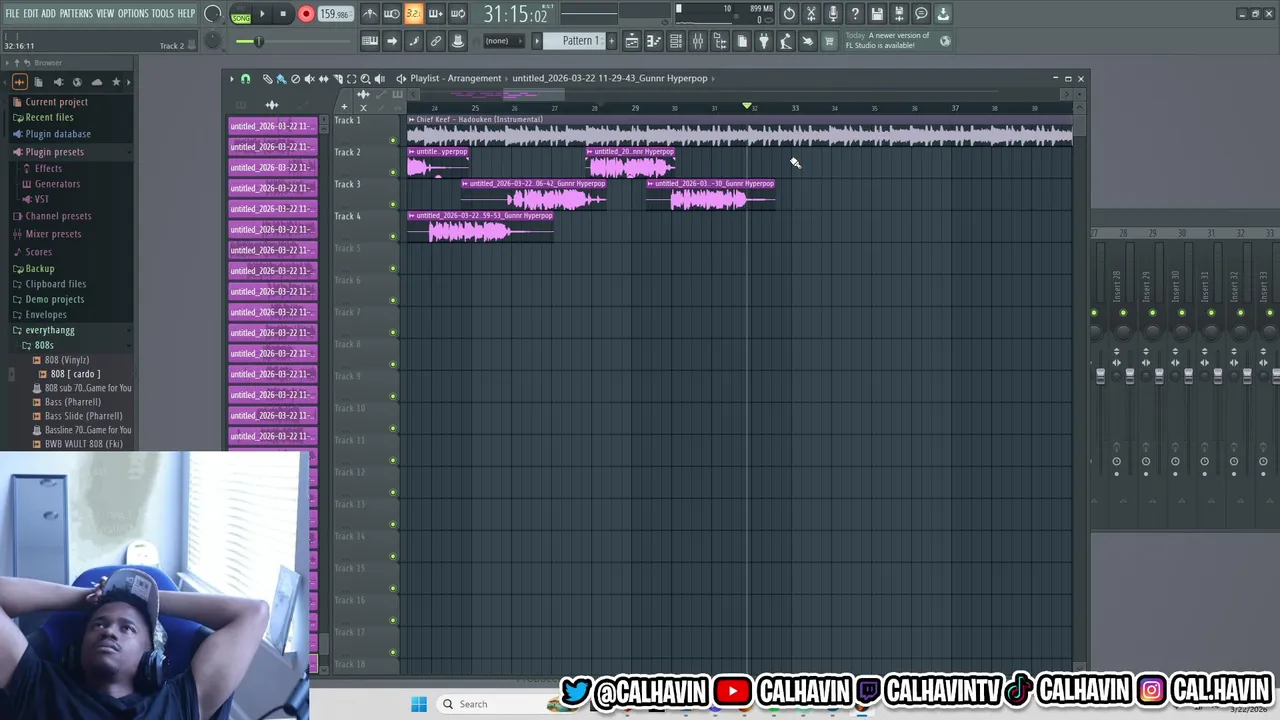Click the render as audio file icon

[899, 14]
